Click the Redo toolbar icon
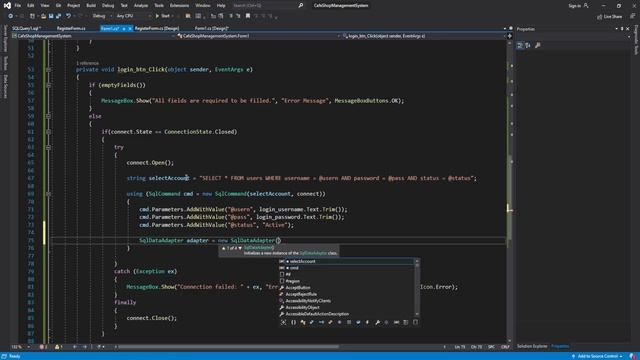 click(x=80, y=16)
